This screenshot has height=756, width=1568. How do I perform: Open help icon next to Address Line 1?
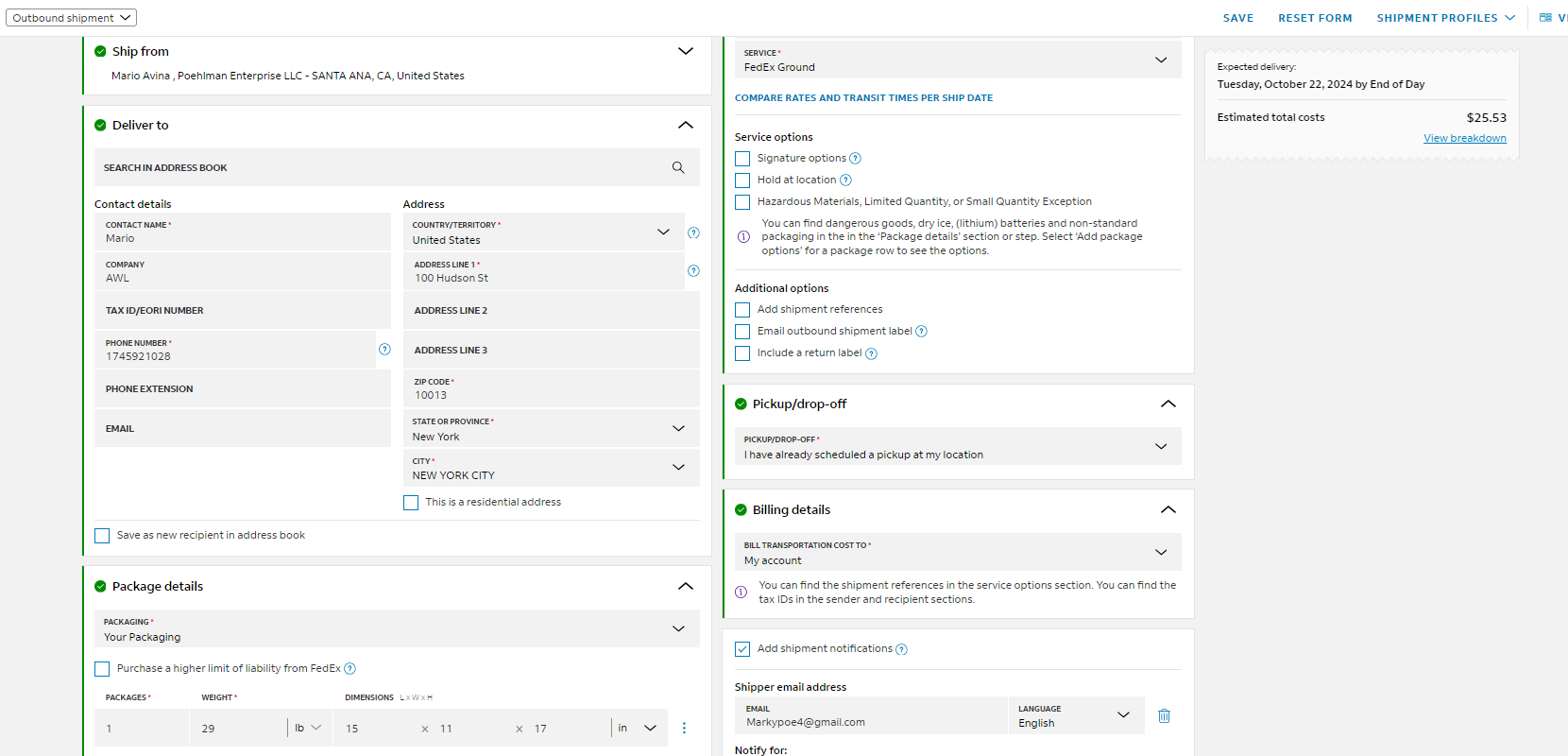tap(693, 271)
